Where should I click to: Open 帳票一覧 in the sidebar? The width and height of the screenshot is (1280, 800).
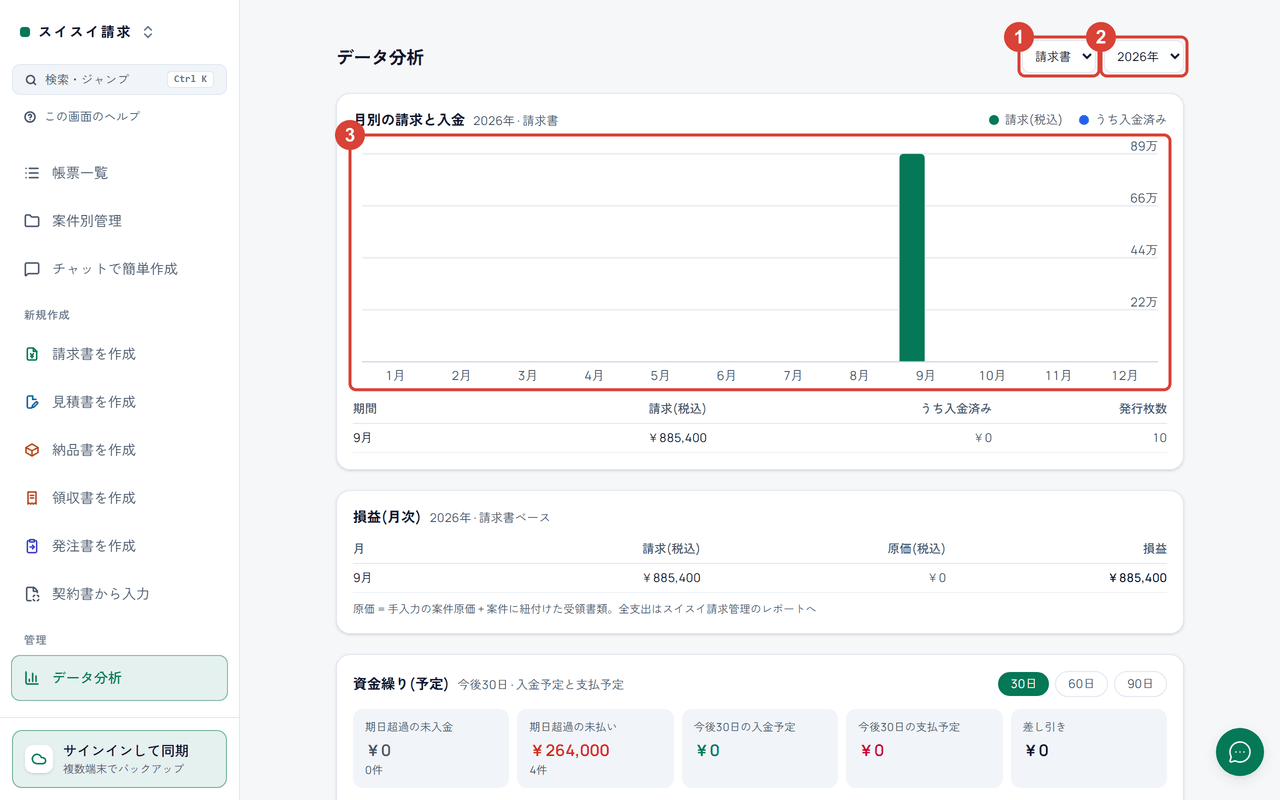(x=119, y=173)
